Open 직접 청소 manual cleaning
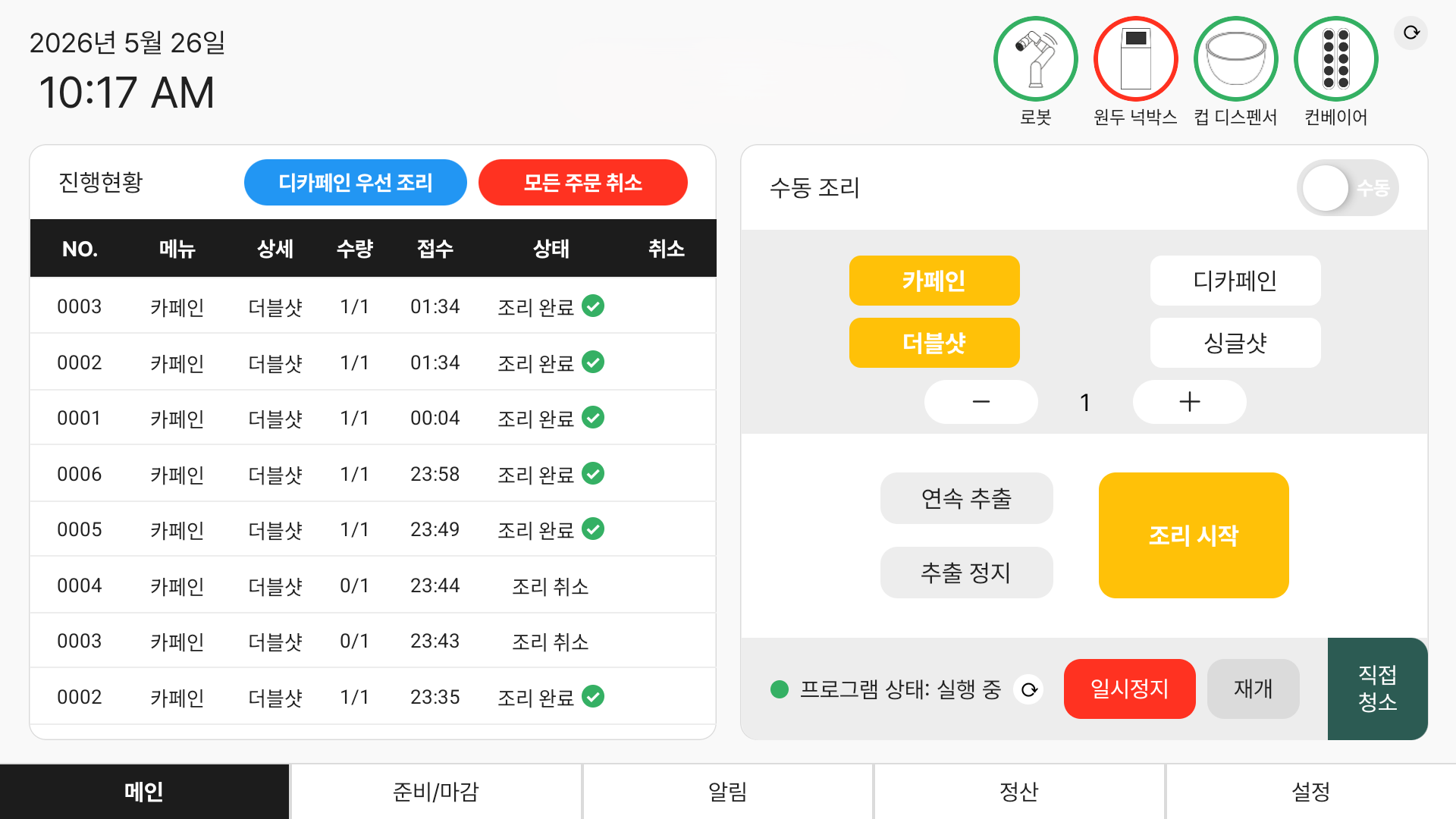The width and height of the screenshot is (1456, 819). pos(1378,689)
